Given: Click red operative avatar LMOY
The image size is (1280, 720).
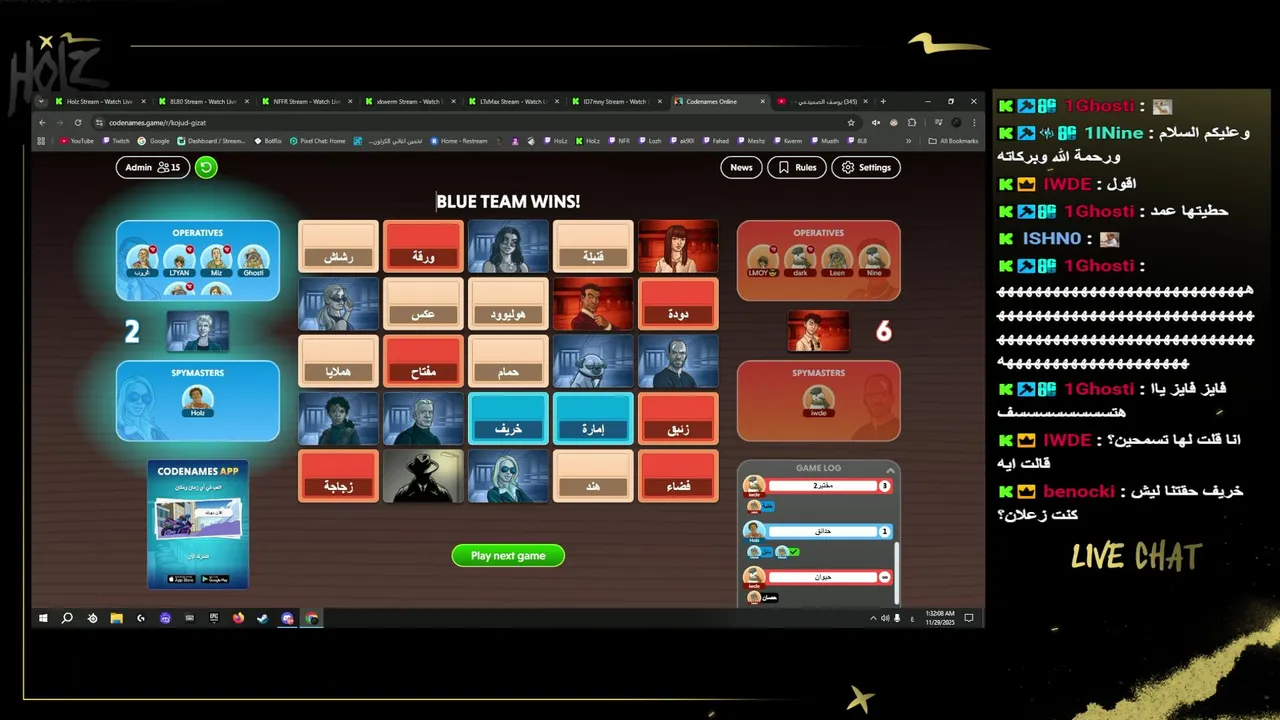Looking at the screenshot, I should point(763,260).
